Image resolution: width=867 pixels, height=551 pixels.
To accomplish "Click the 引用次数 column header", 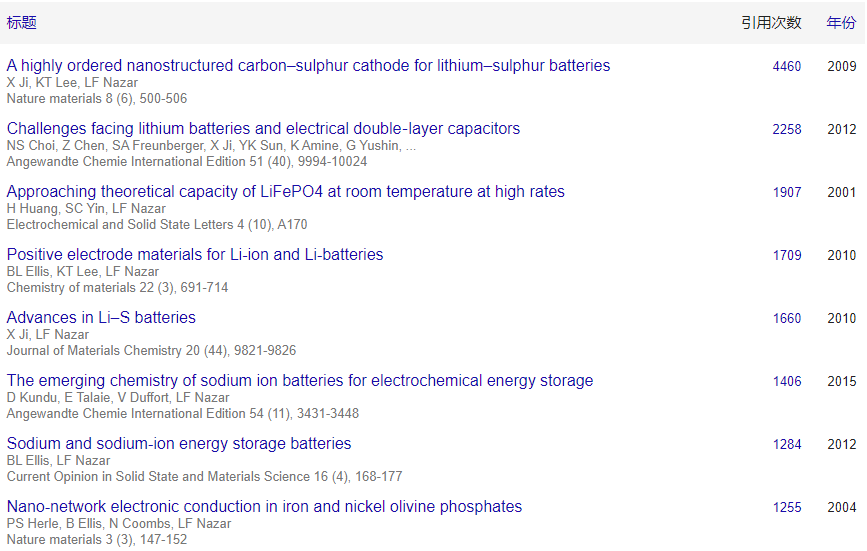I will 771,23.
